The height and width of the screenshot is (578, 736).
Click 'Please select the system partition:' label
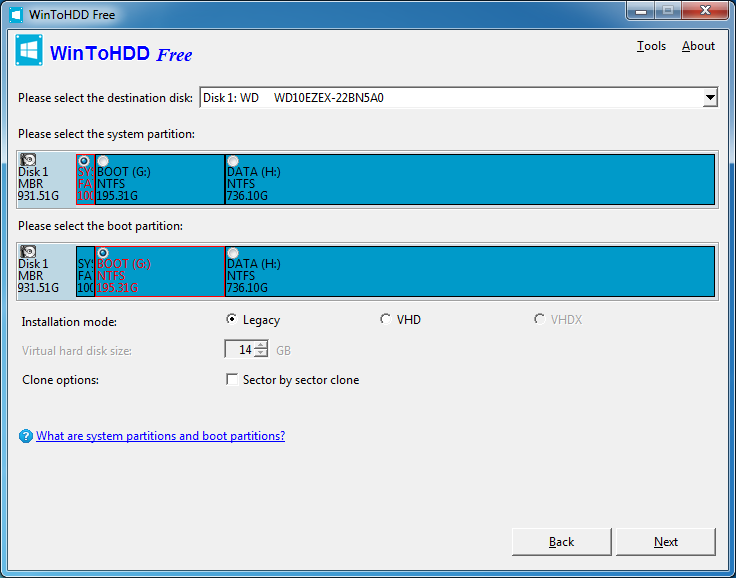106,134
